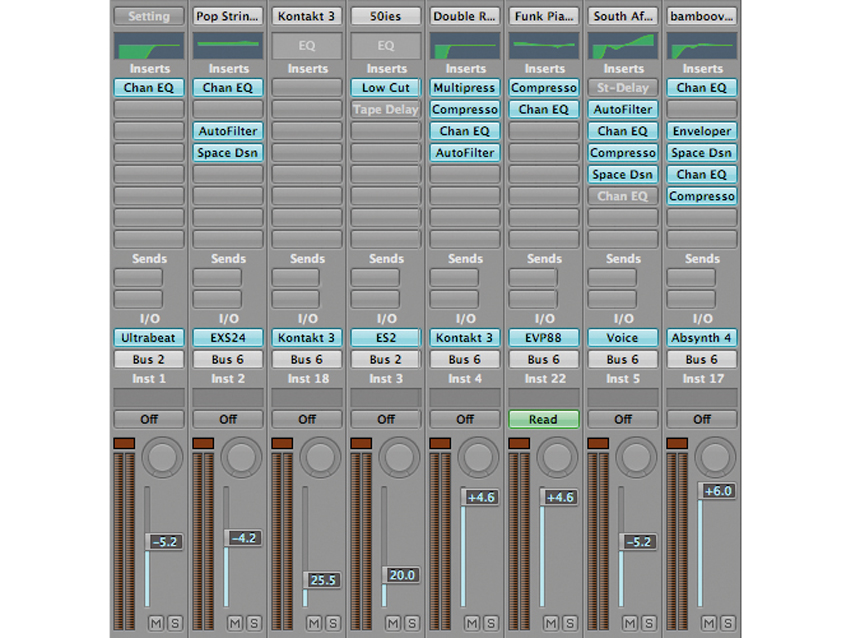Open Bus 2 output menu on Inst 1

click(149, 359)
